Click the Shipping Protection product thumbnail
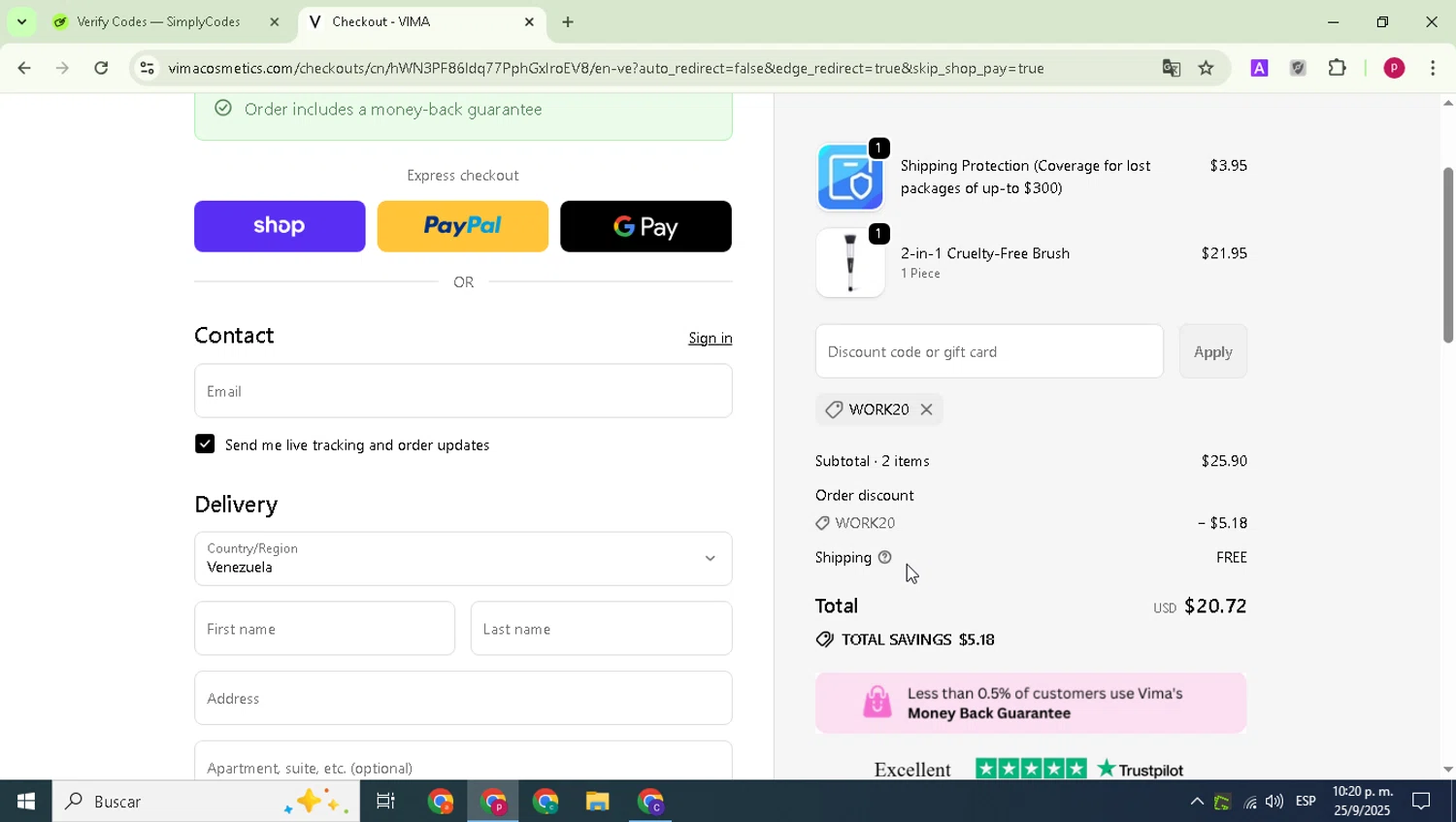Screen dimensions: 1456x822 point(850,178)
